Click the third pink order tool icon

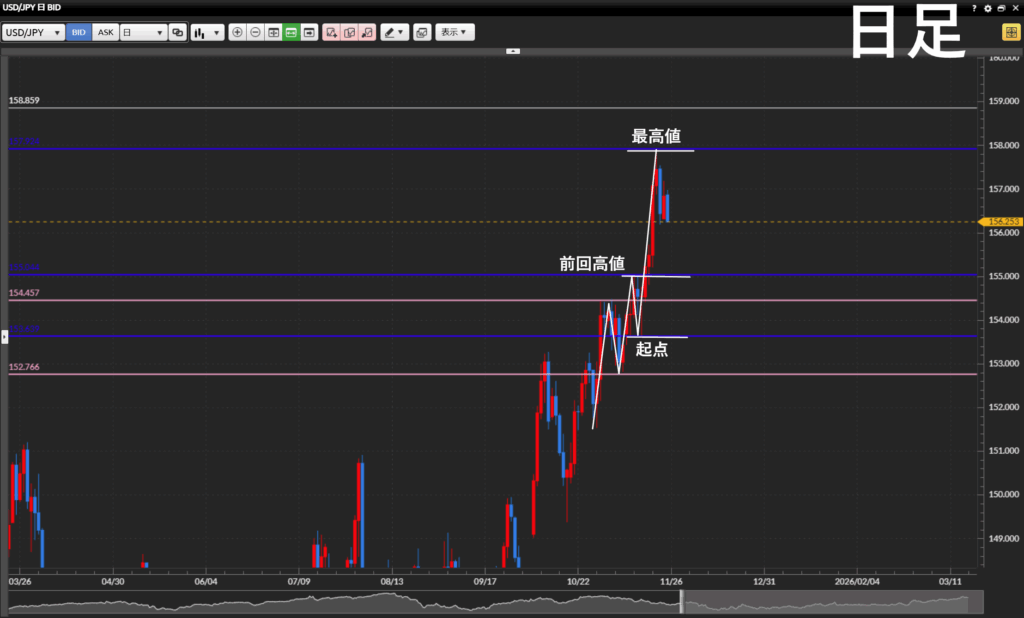click(367, 32)
